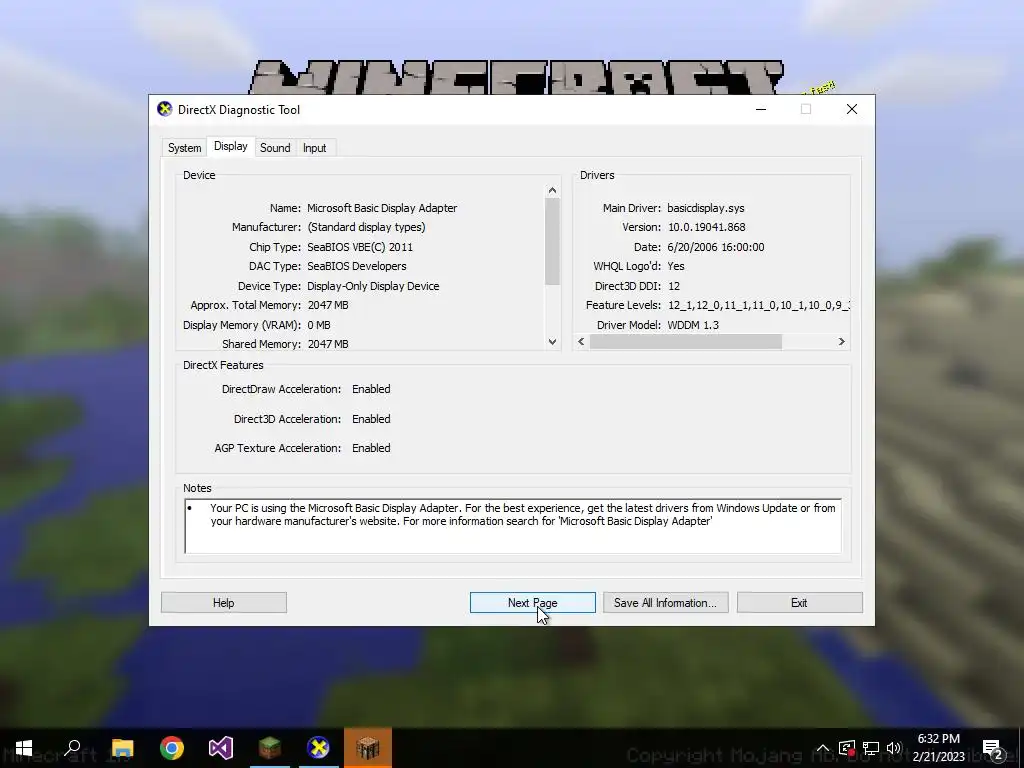Click the 'Shared Memory:' label
1024x768 pixels.
click(x=261, y=344)
